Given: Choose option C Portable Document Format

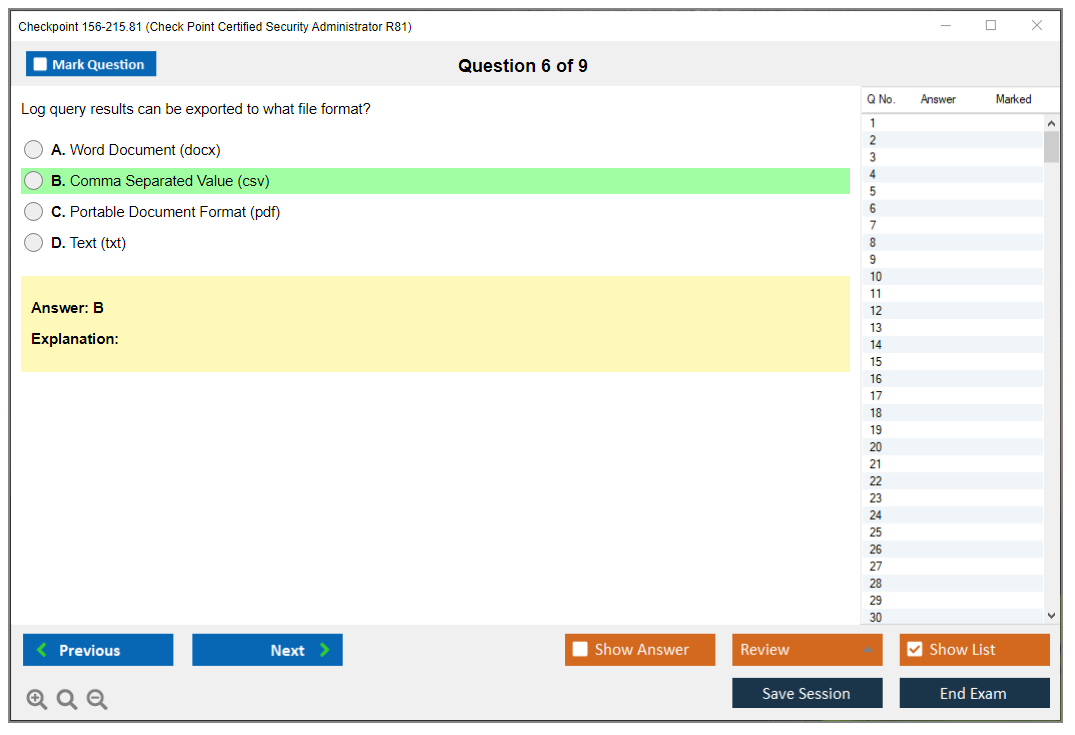Looking at the screenshot, I should pos(34,212).
